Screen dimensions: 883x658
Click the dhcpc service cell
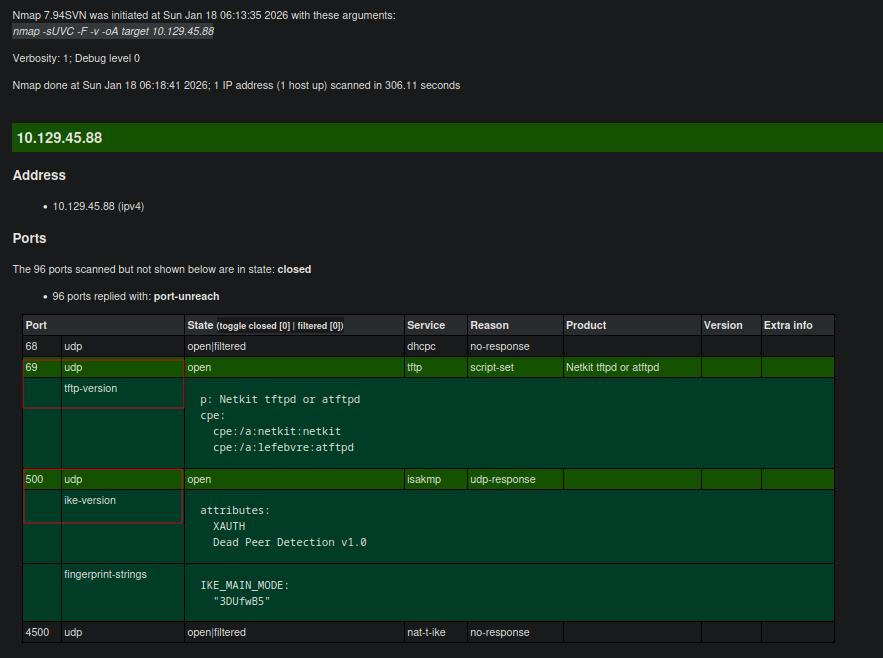click(422, 346)
